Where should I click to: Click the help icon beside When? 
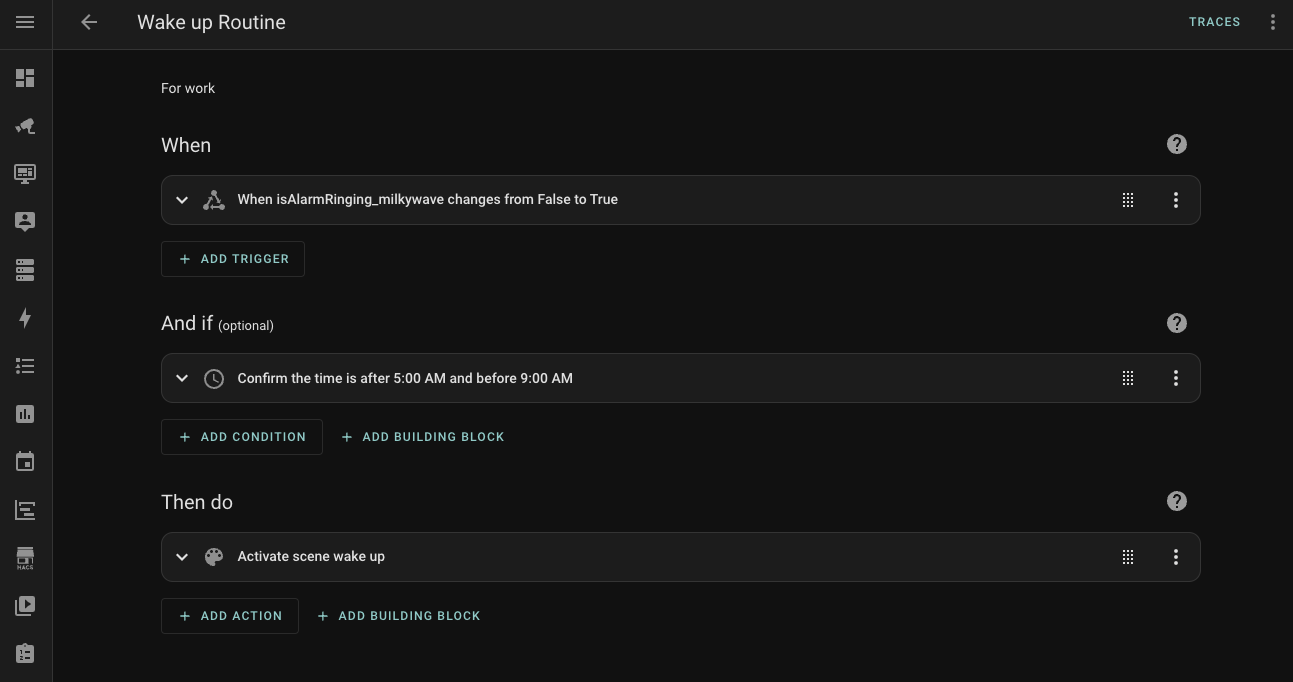pyautogui.click(x=1176, y=144)
